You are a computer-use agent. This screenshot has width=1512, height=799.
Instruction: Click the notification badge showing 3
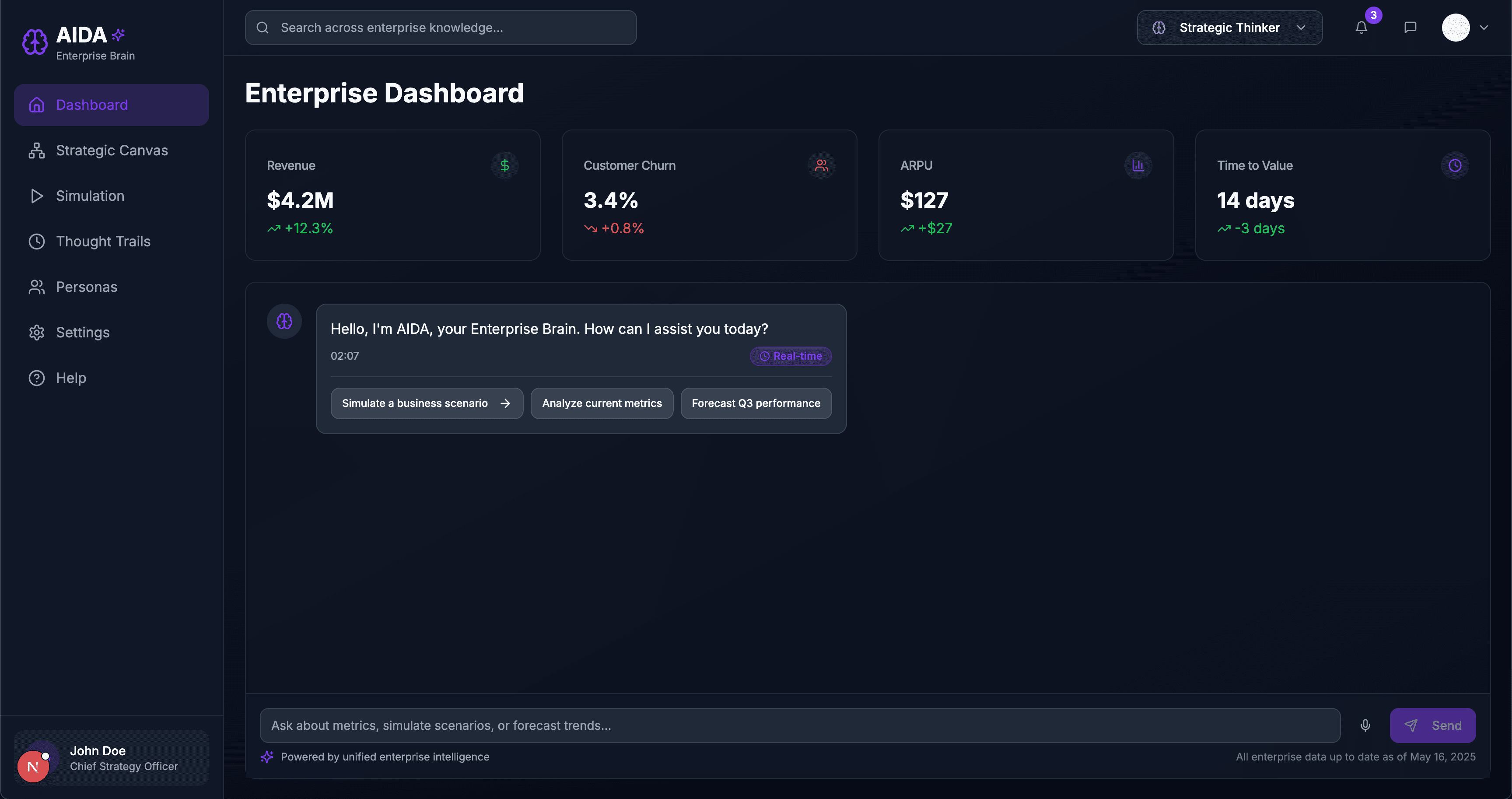(1373, 15)
